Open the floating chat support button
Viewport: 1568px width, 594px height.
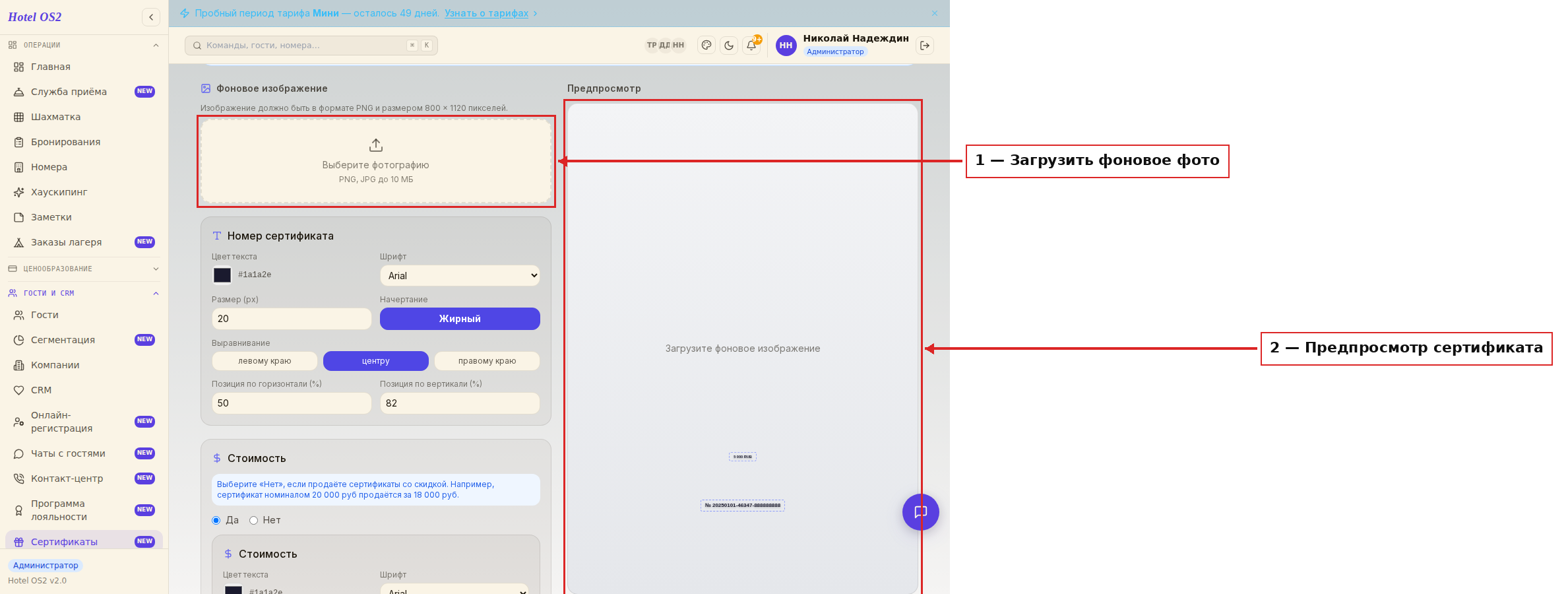coord(921,512)
